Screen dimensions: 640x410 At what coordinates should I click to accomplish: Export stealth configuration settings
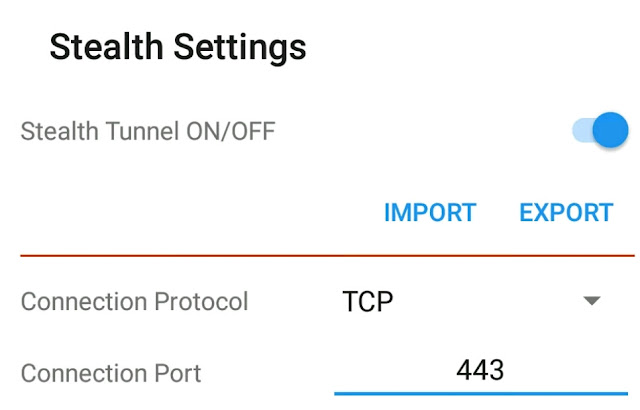tap(566, 213)
